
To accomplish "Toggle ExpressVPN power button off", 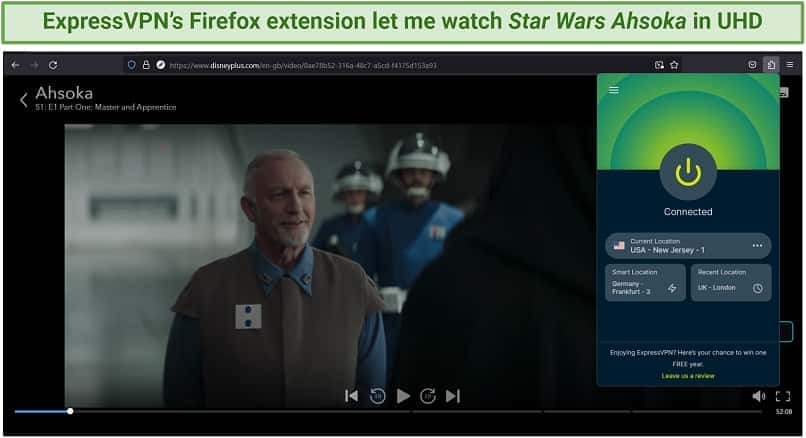I will (688, 172).
